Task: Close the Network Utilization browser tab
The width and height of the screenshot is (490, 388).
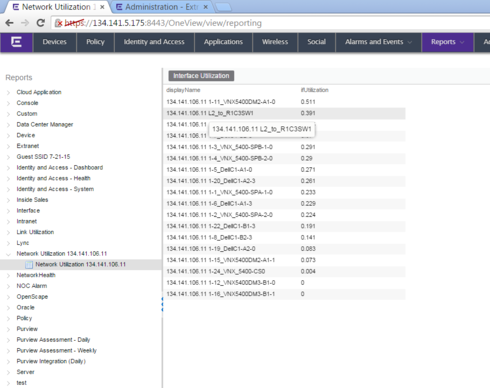Action: click(102, 7)
